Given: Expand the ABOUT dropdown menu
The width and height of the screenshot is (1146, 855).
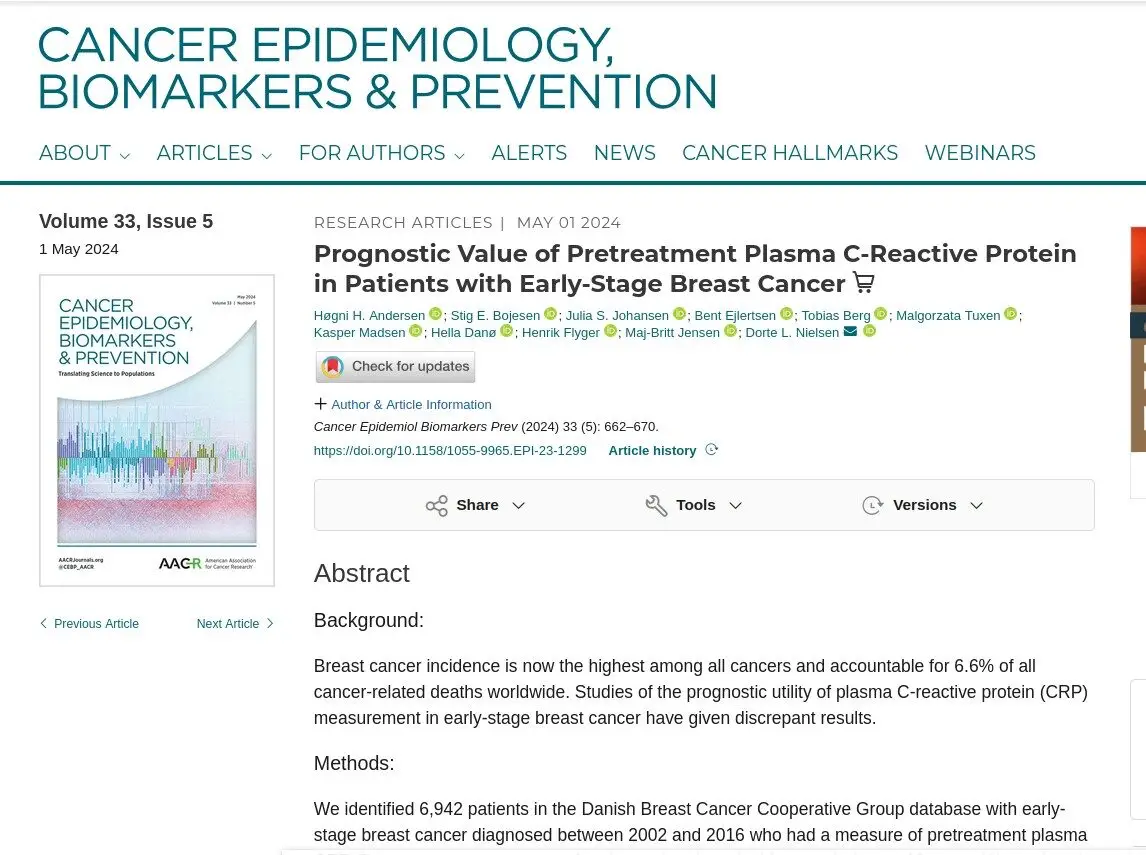Looking at the screenshot, I should coord(84,153).
